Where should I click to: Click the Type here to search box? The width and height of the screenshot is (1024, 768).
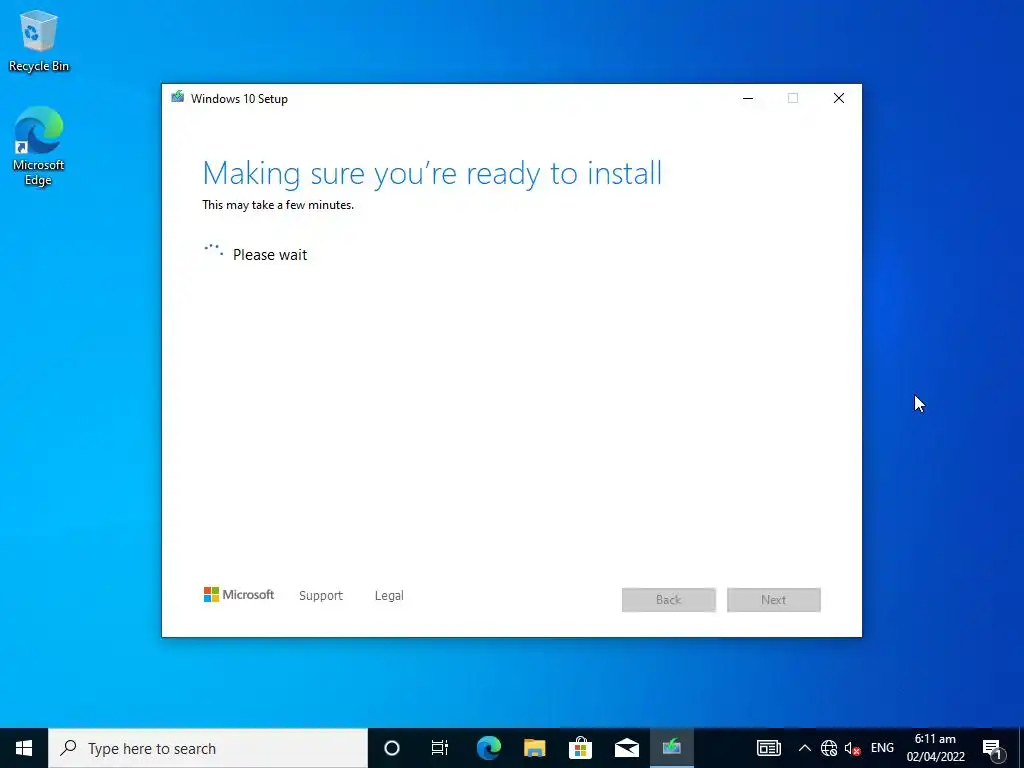tap(208, 748)
